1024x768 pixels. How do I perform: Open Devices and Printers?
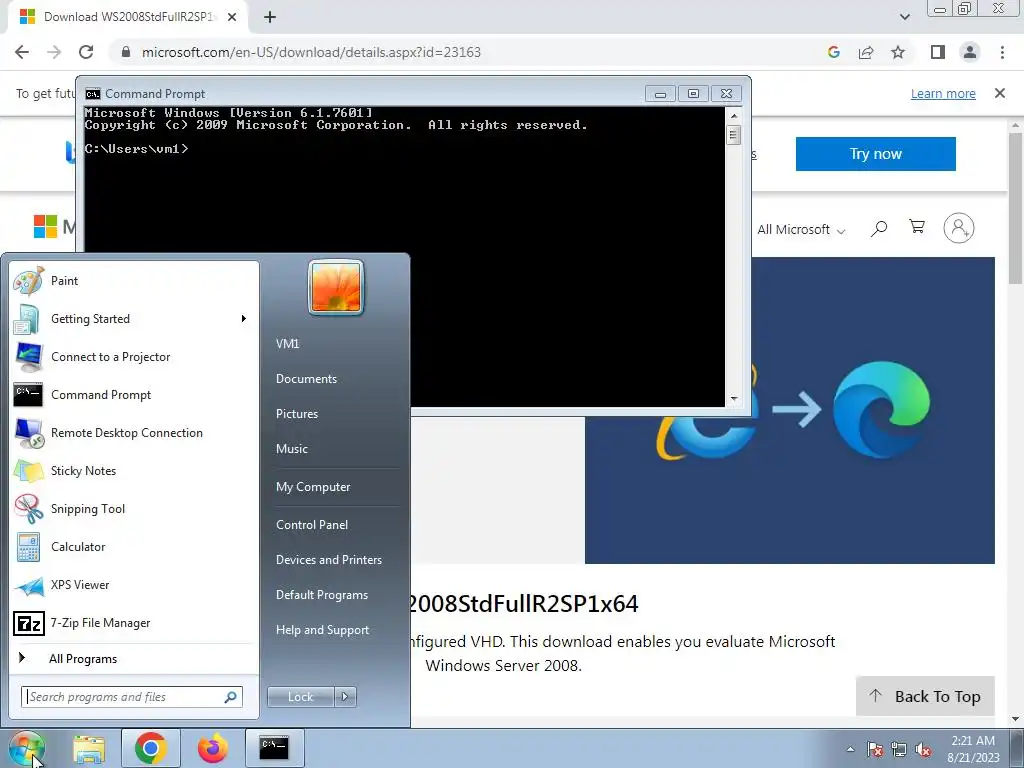[328, 560]
